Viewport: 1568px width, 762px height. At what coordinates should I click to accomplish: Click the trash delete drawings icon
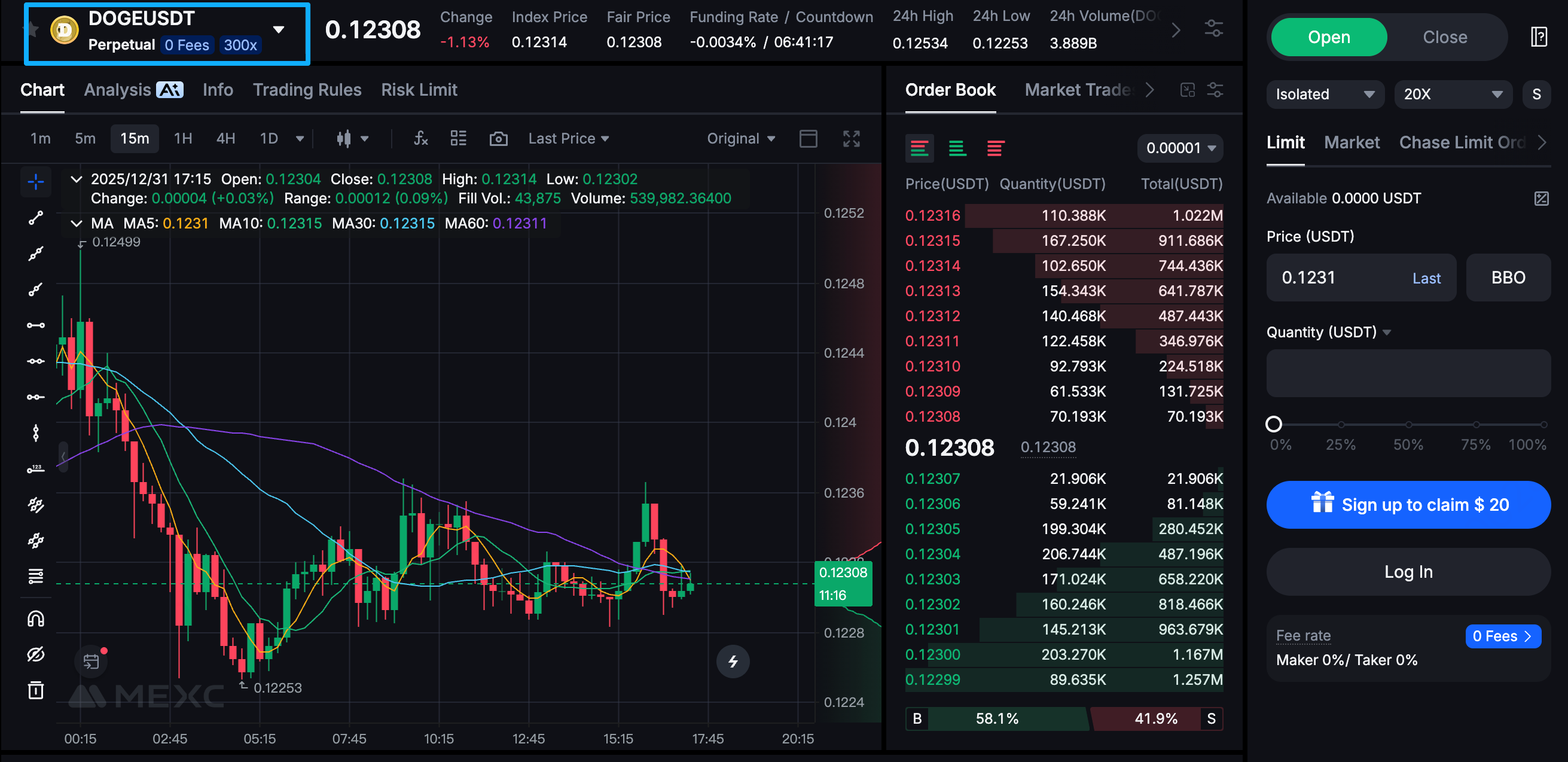(36, 690)
